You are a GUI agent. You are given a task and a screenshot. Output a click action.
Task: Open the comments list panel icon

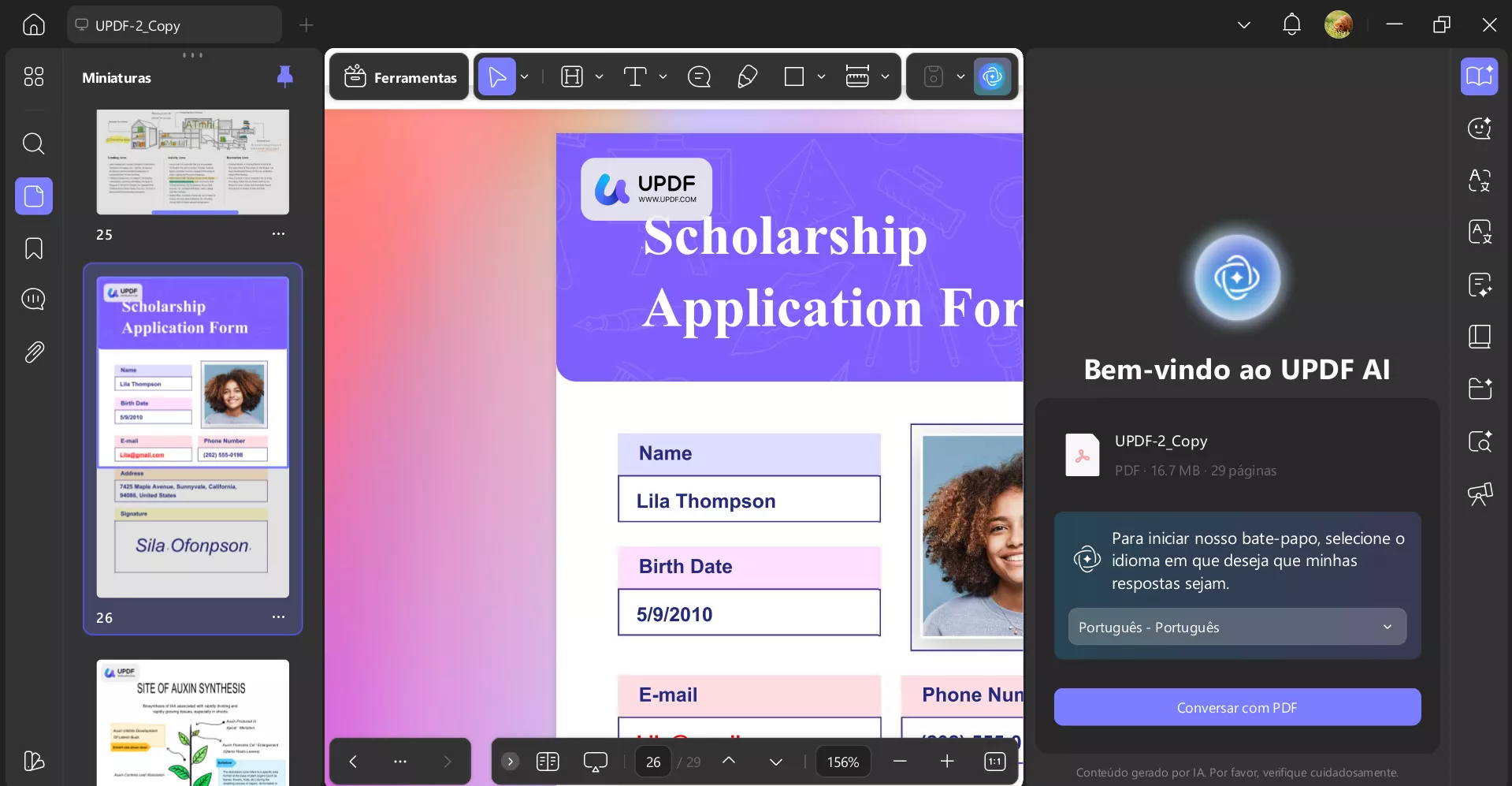click(33, 300)
